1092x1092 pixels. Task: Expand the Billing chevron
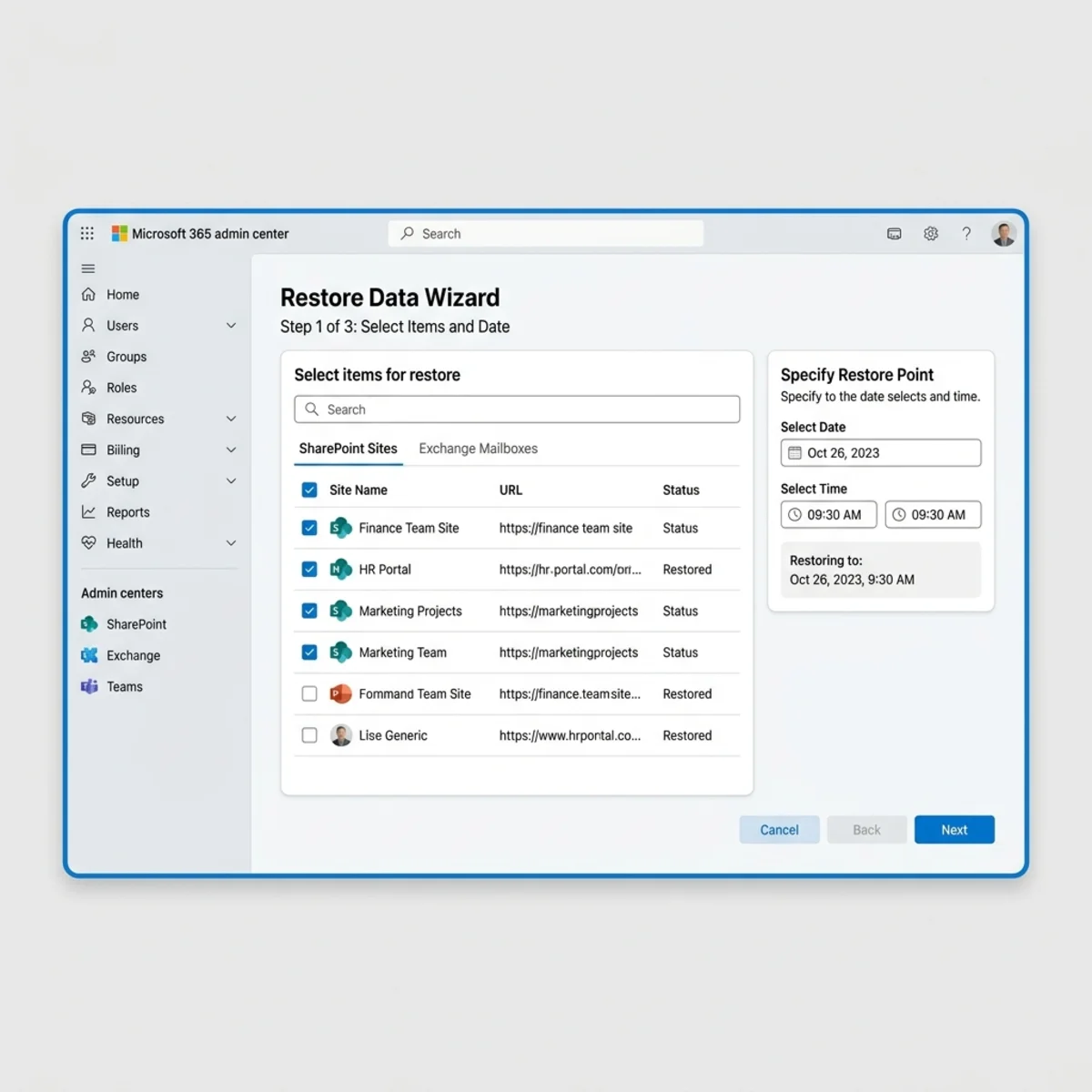[x=231, y=450]
